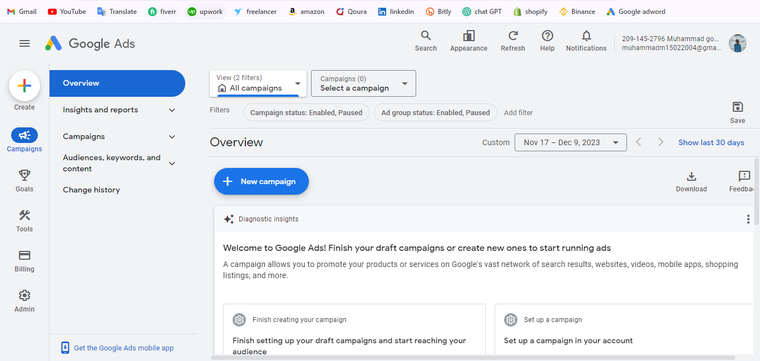760x361 pixels.
Task: Open the date range dropdown
Action: pos(570,142)
